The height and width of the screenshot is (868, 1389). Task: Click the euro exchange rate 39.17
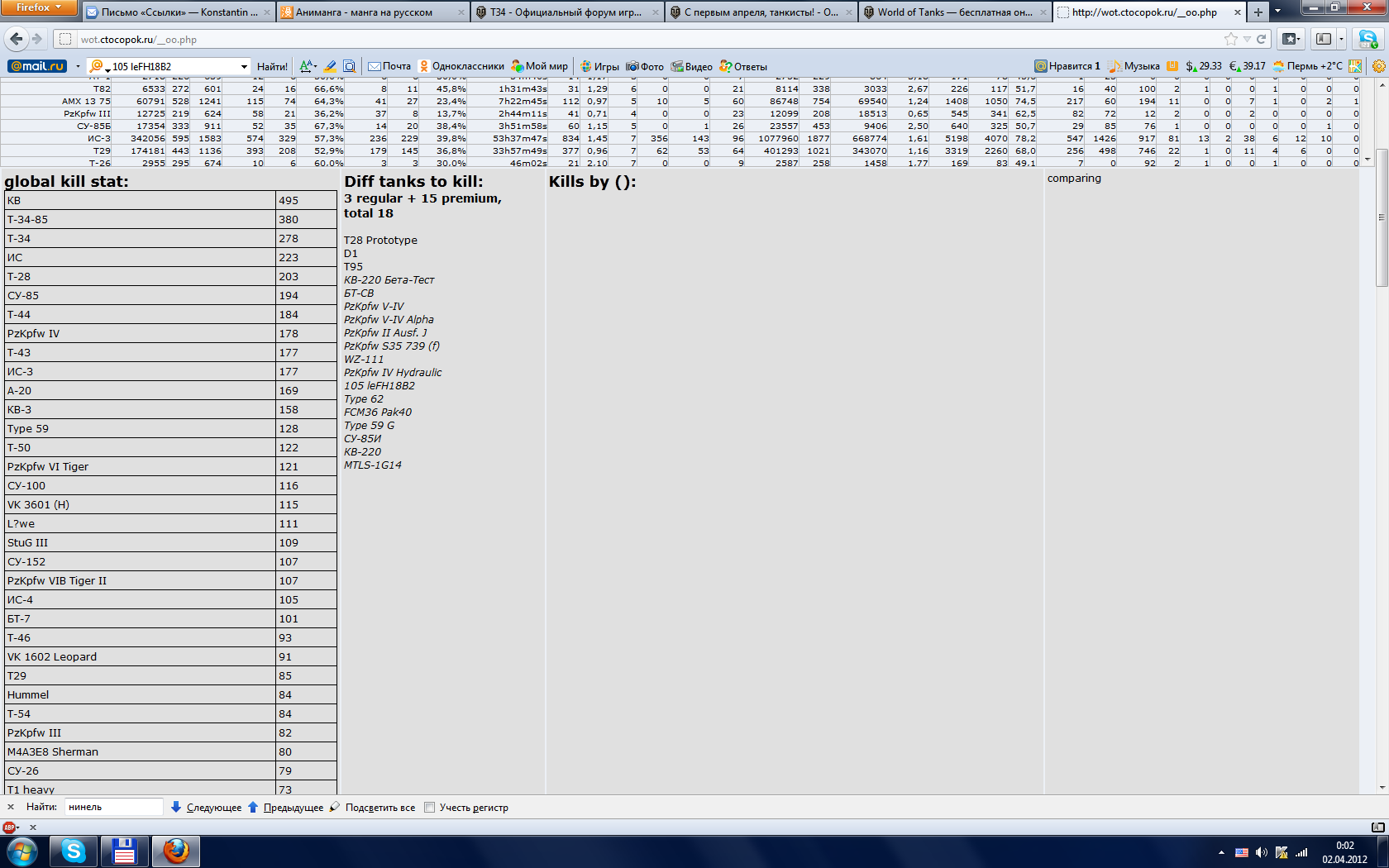1248,66
